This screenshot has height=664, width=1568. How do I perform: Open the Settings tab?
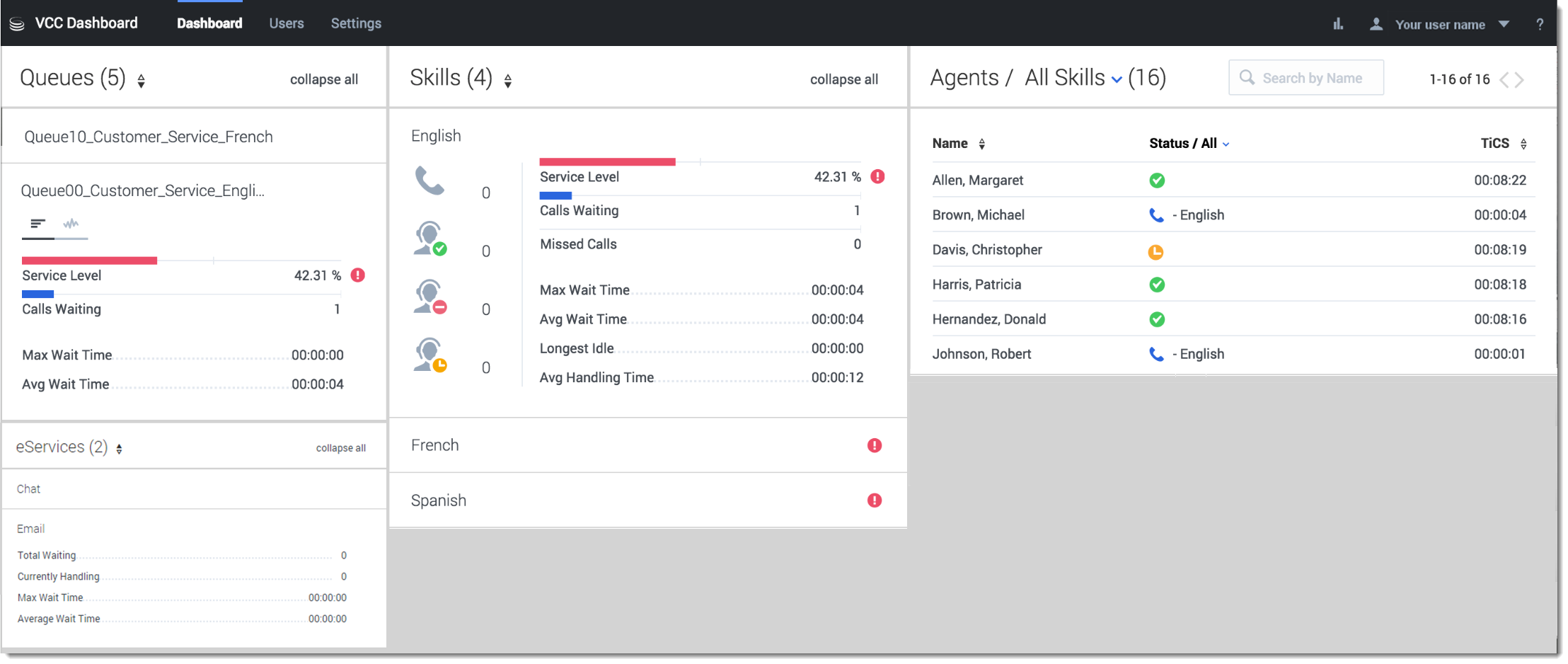(356, 23)
